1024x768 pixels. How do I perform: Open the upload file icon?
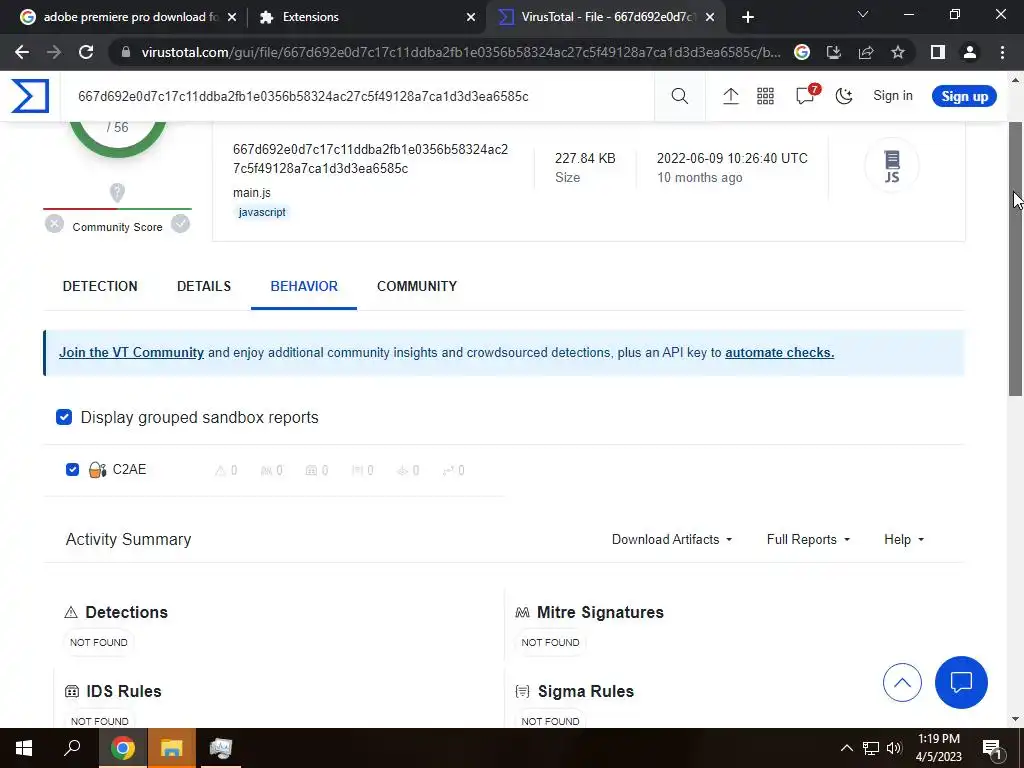click(x=730, y=97)
